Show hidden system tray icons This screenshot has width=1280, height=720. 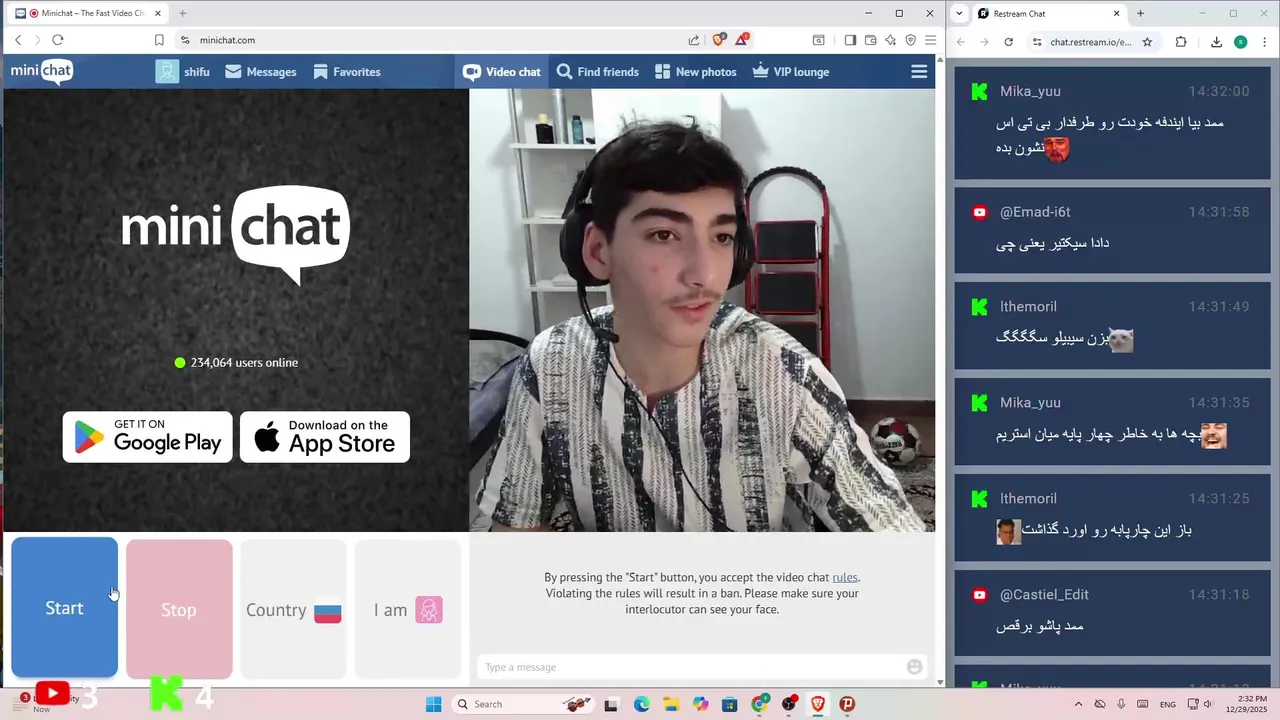(x=1078, y=704)
